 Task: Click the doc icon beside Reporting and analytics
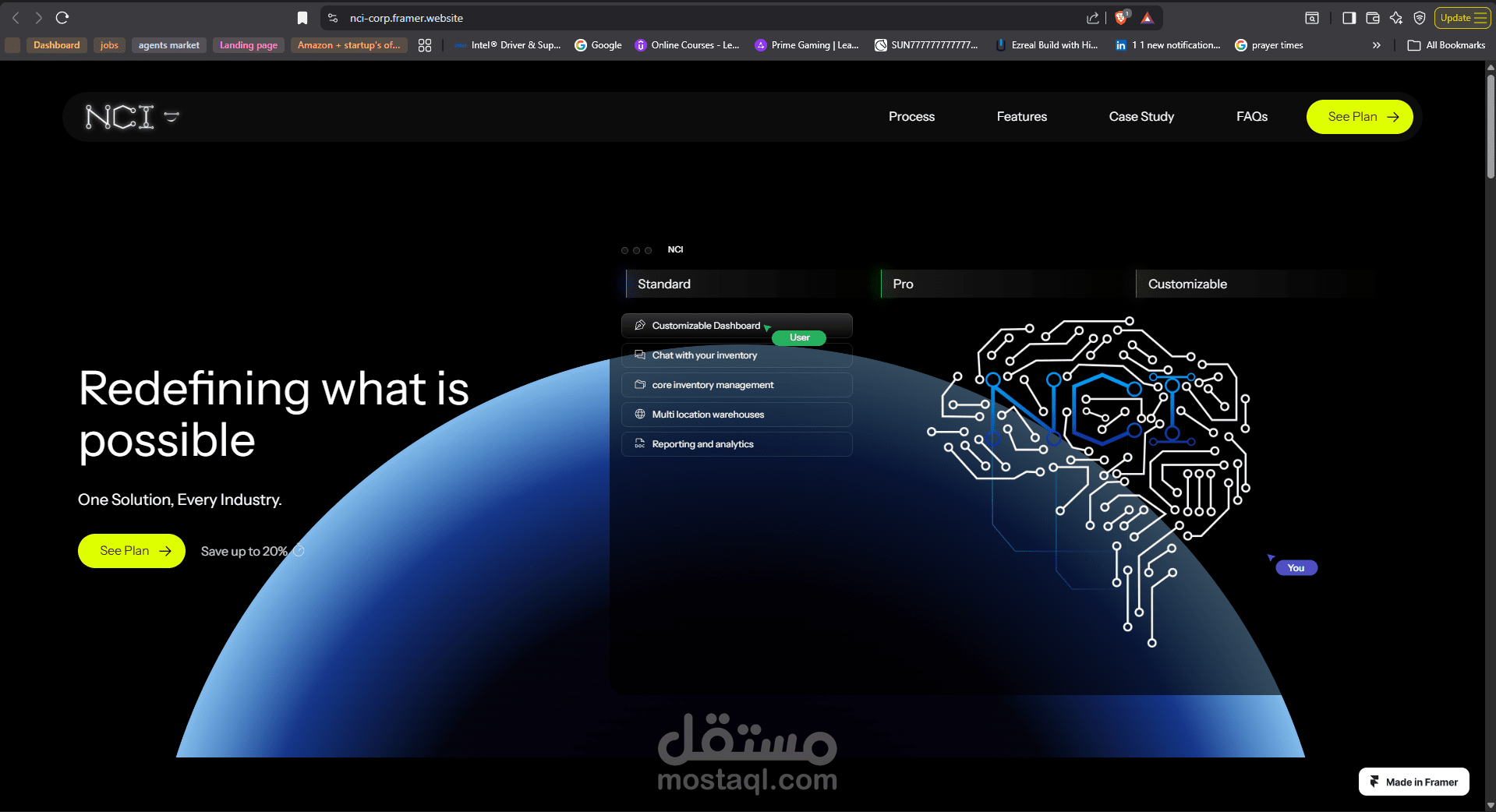point(640,444)
